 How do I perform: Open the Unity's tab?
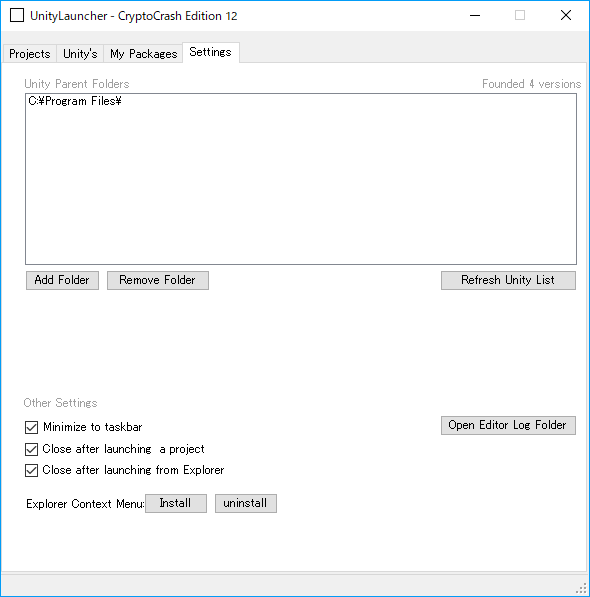click(80, 54)
